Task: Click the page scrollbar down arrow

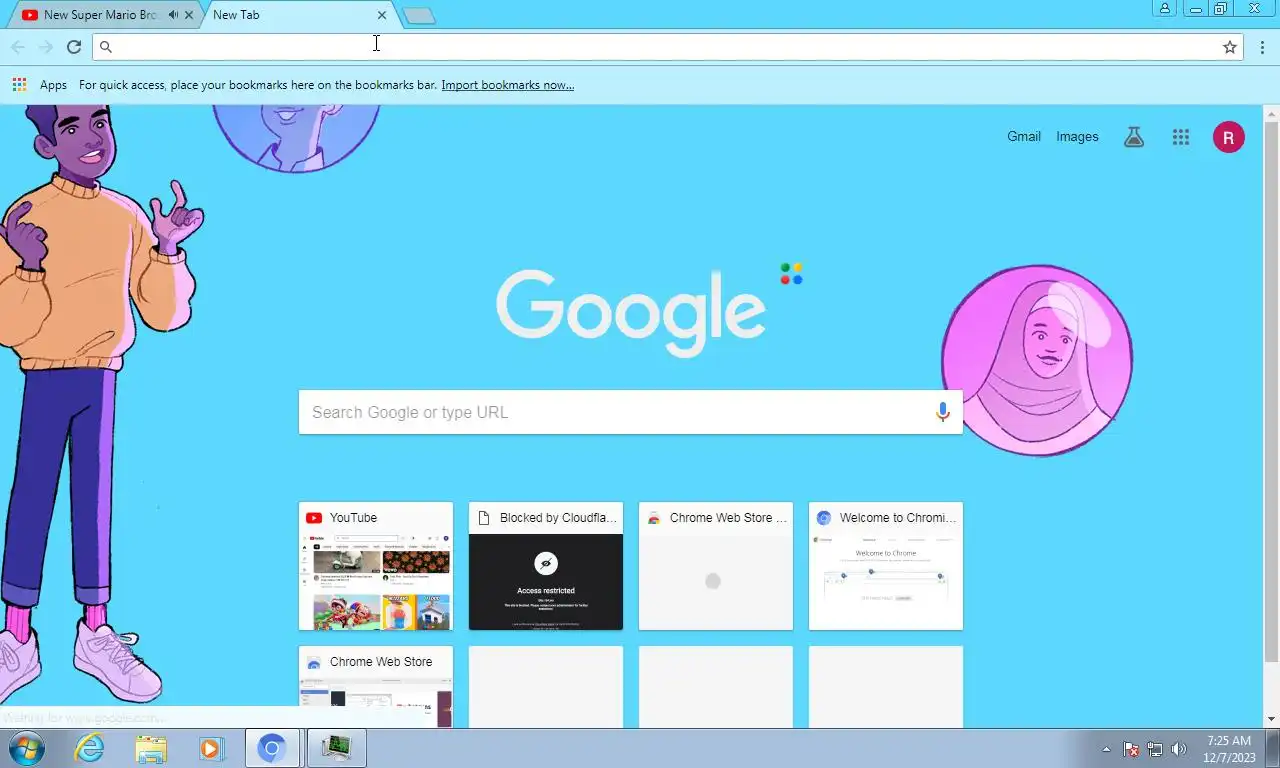Action: (x=1272, y=719)
